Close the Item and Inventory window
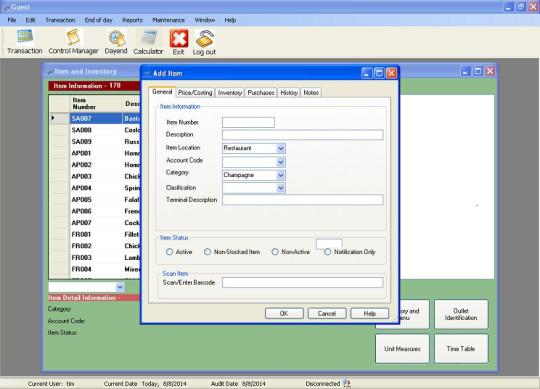 point(490,71)
